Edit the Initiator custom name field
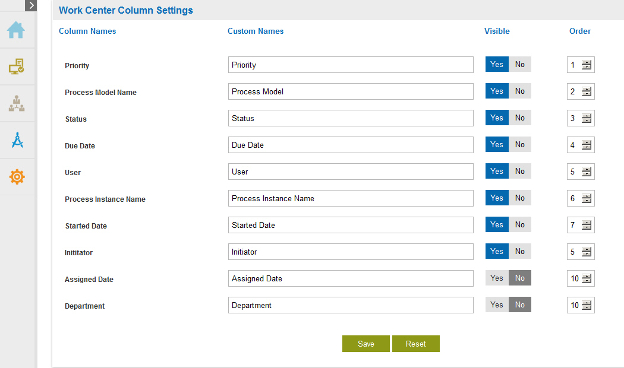Screen dimensions: 624x368 (x=351, y=252)
